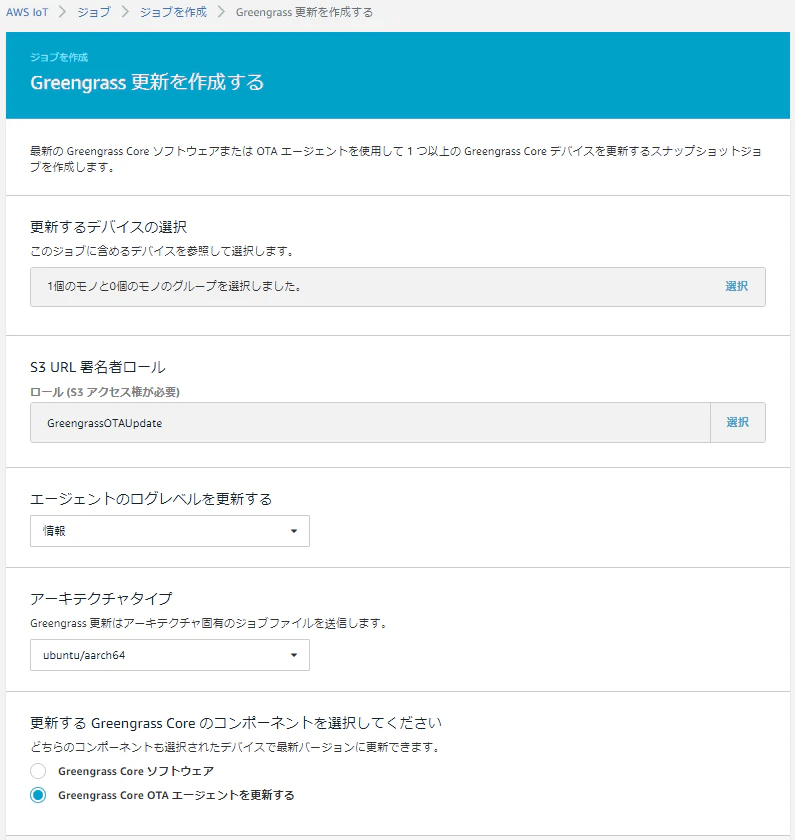Click 選択 button for S3 URL signer role
The image size is (795, 840).
pos(737,422)
